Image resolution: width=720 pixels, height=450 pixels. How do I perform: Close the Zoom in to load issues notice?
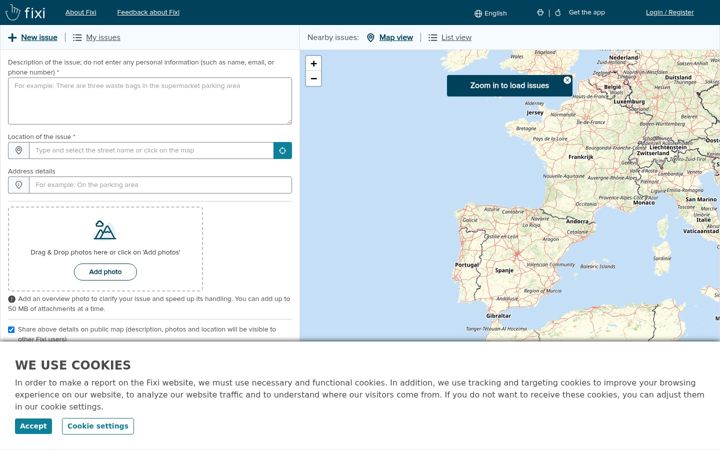coord(567,80)
